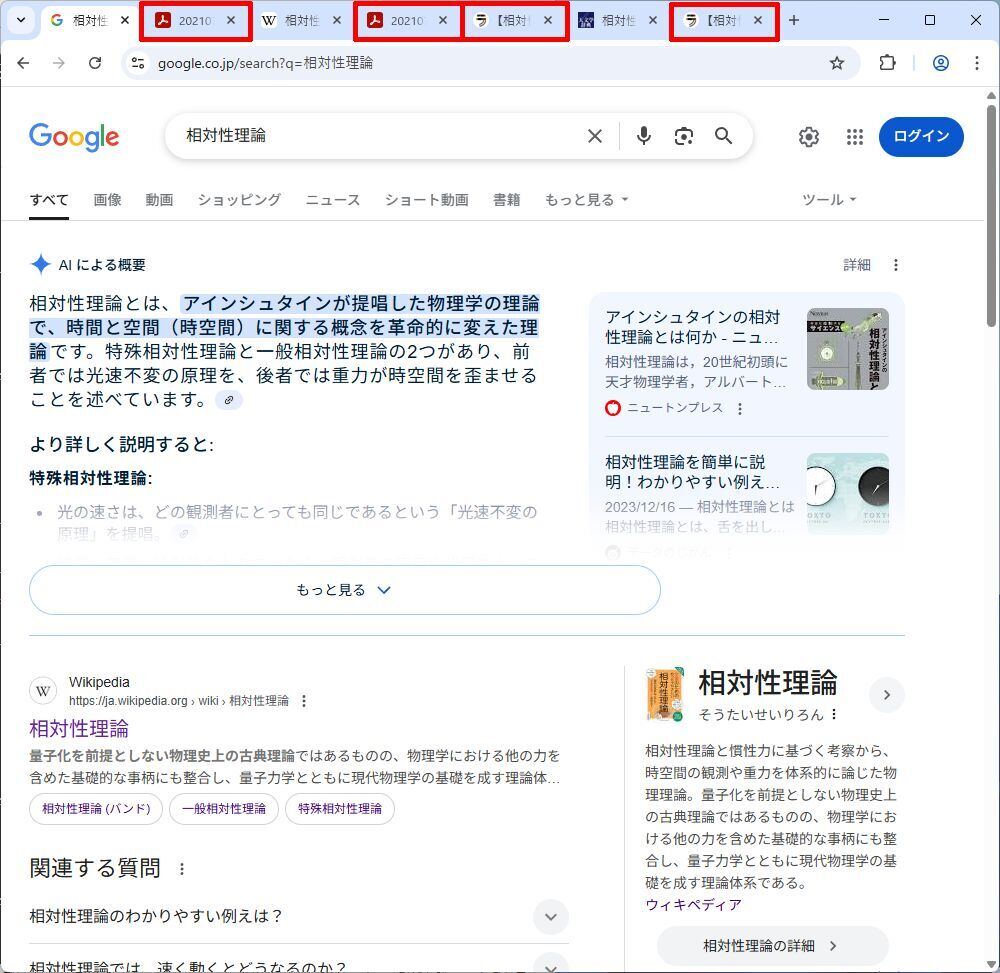Open Google Lens image search icon

click(x=684, y=136)
